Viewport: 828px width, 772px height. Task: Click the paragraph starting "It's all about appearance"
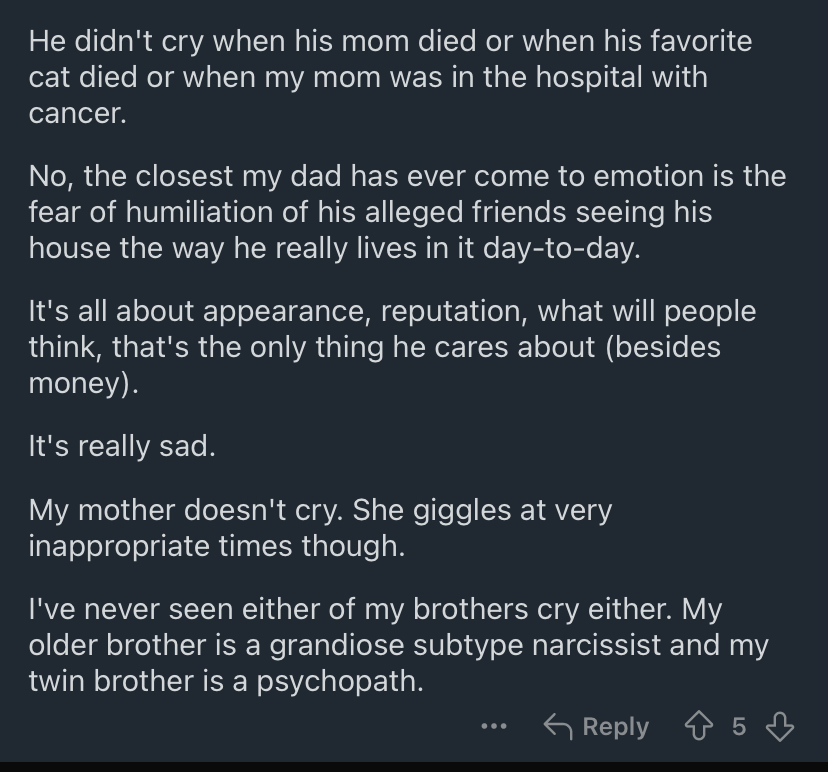[392, 347]
